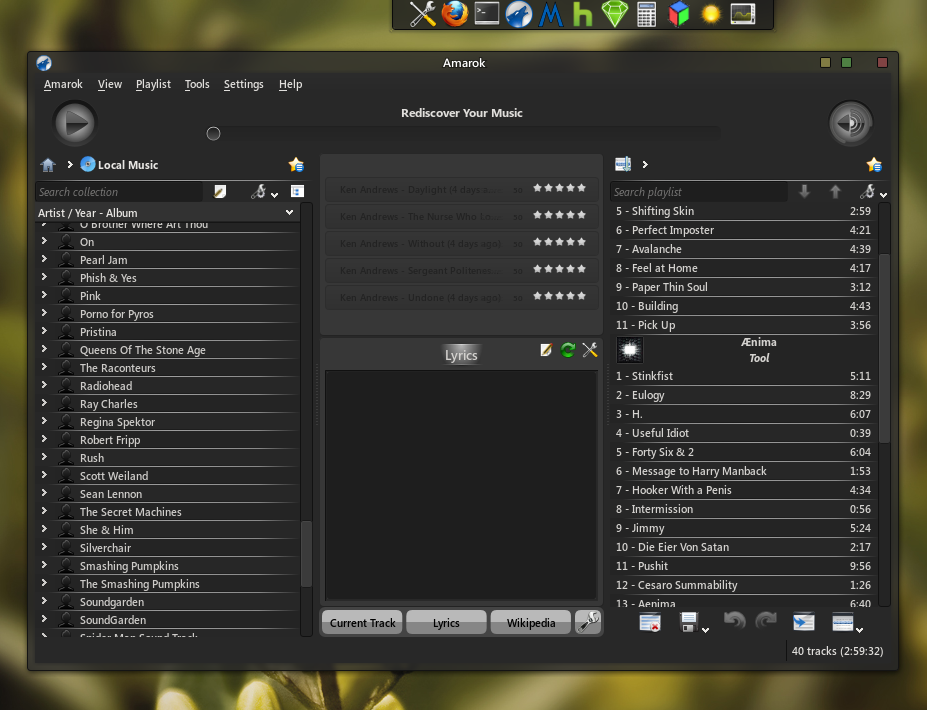Rate Ken Andrews - Daylight stars
Screen dimensions: 927x710
(559, 188)
